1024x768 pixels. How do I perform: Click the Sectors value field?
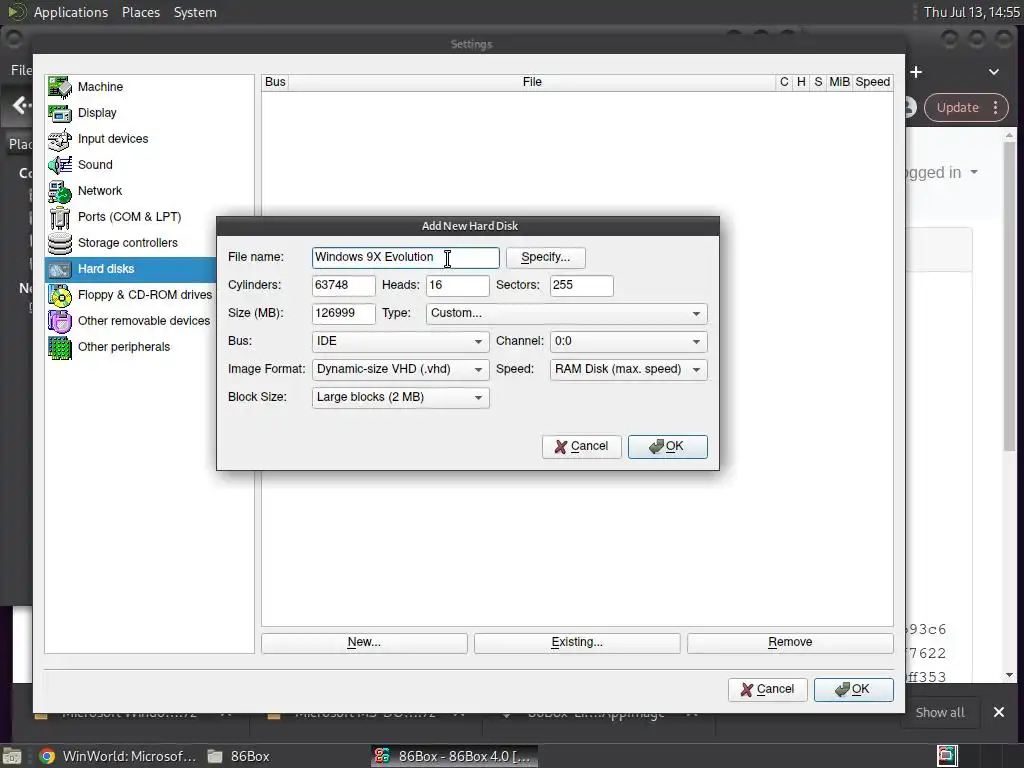tap(581, 285)
